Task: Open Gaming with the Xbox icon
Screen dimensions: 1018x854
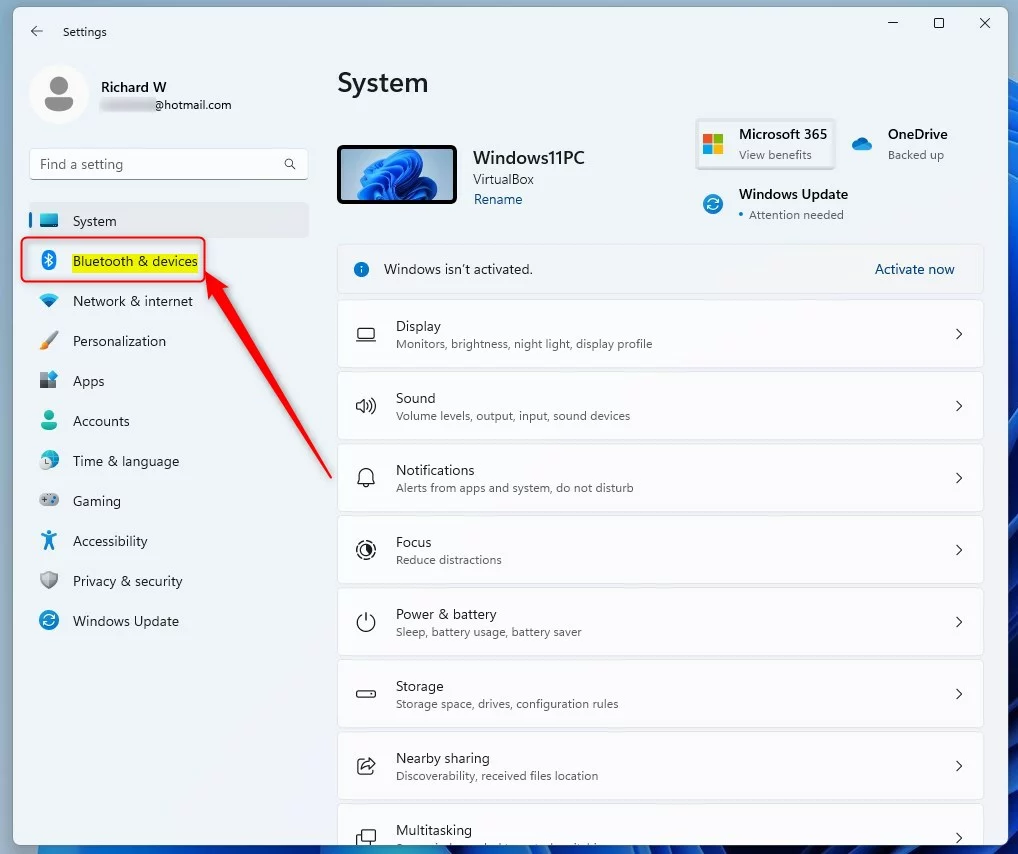Action: coord(49,501)
